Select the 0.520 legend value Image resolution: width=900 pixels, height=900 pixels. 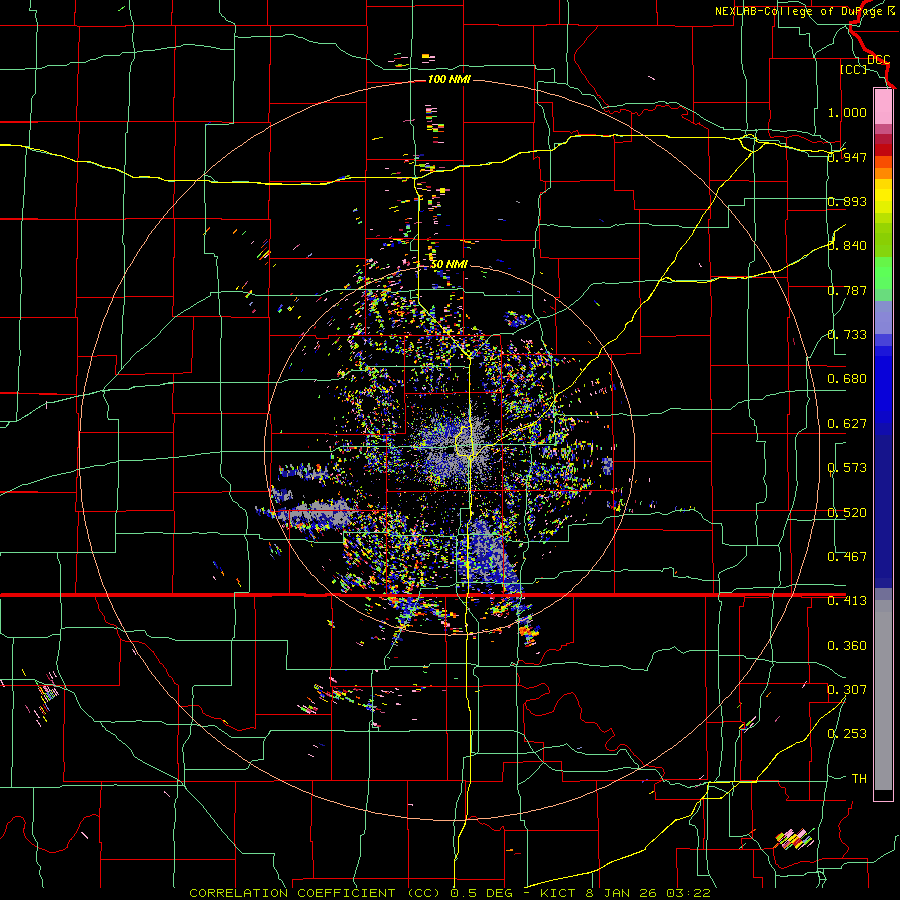[847, 513]
